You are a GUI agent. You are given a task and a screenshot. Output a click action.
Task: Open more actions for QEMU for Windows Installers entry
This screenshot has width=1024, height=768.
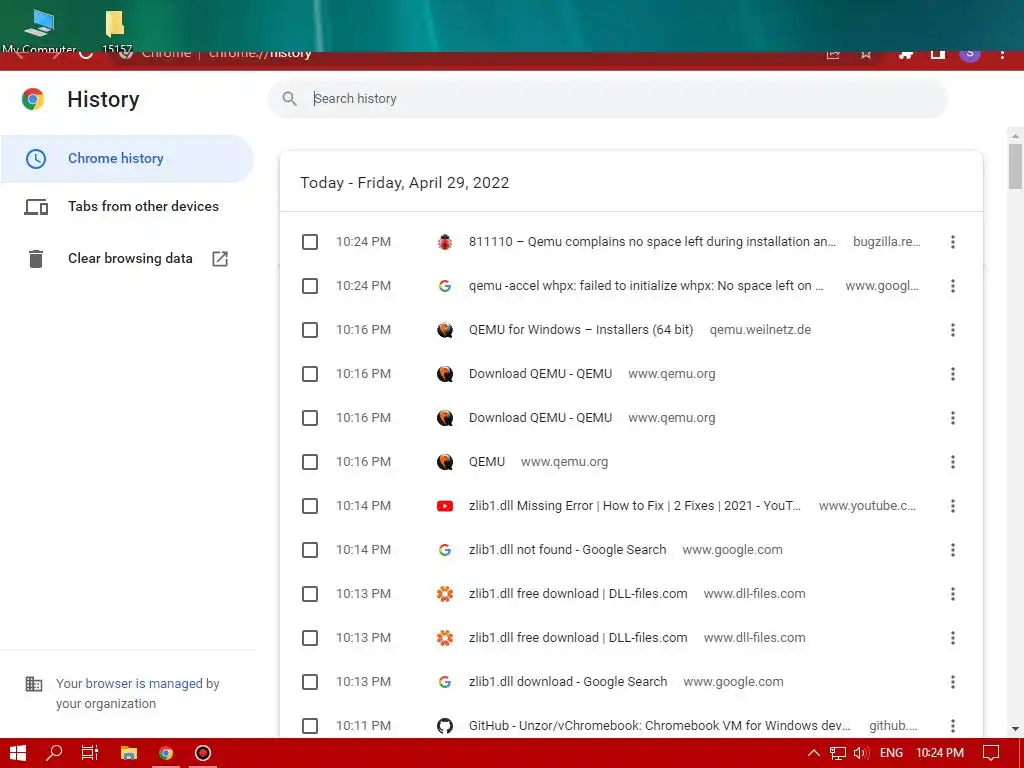[953, 330]
